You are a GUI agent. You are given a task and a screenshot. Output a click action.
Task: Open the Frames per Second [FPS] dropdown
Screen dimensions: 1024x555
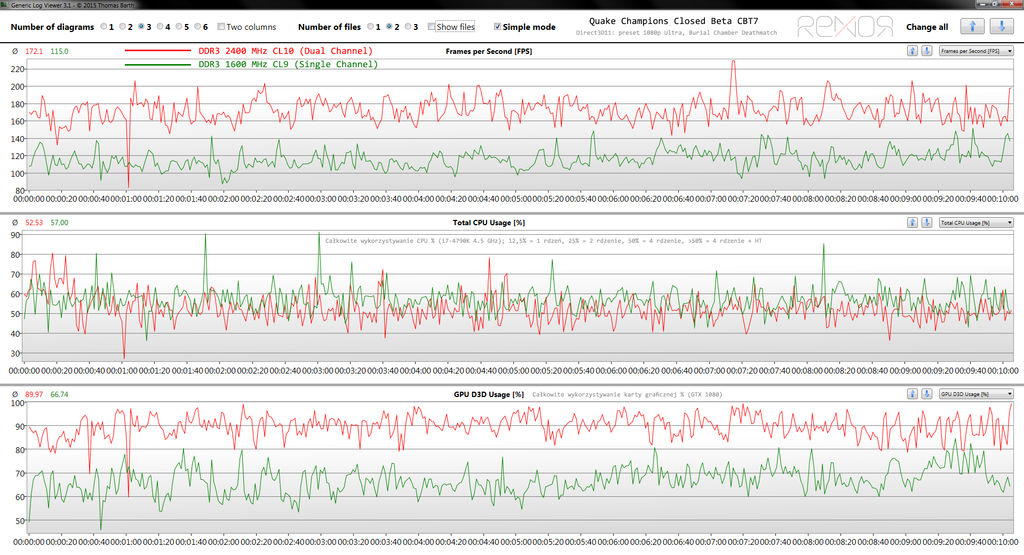pyautogui.click(x=976, y=51)
